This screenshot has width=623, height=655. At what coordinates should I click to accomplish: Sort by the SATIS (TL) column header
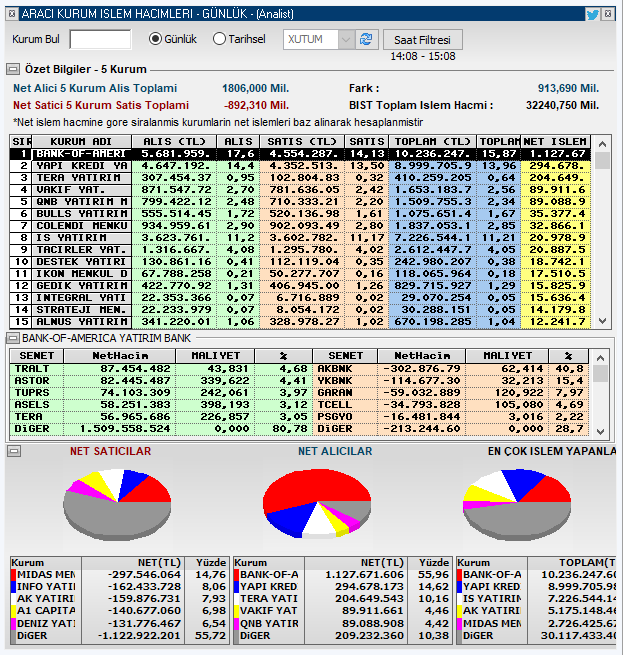[x=302, y=141]
